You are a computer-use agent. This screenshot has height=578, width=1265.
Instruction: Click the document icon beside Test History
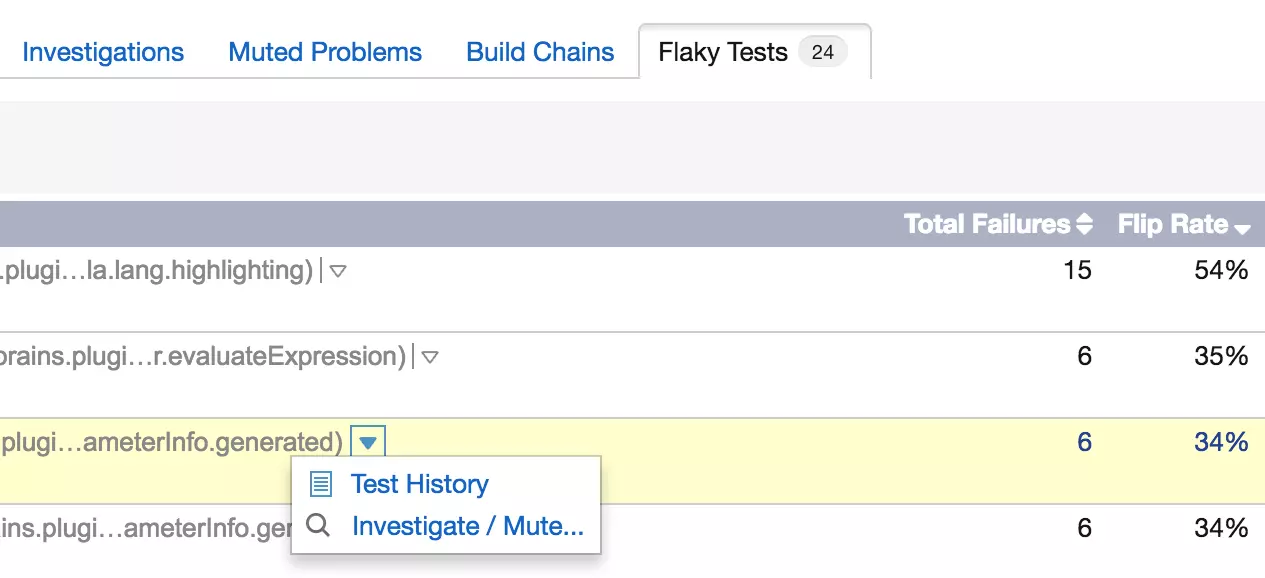pyautogui.click(x=320, y=485)
